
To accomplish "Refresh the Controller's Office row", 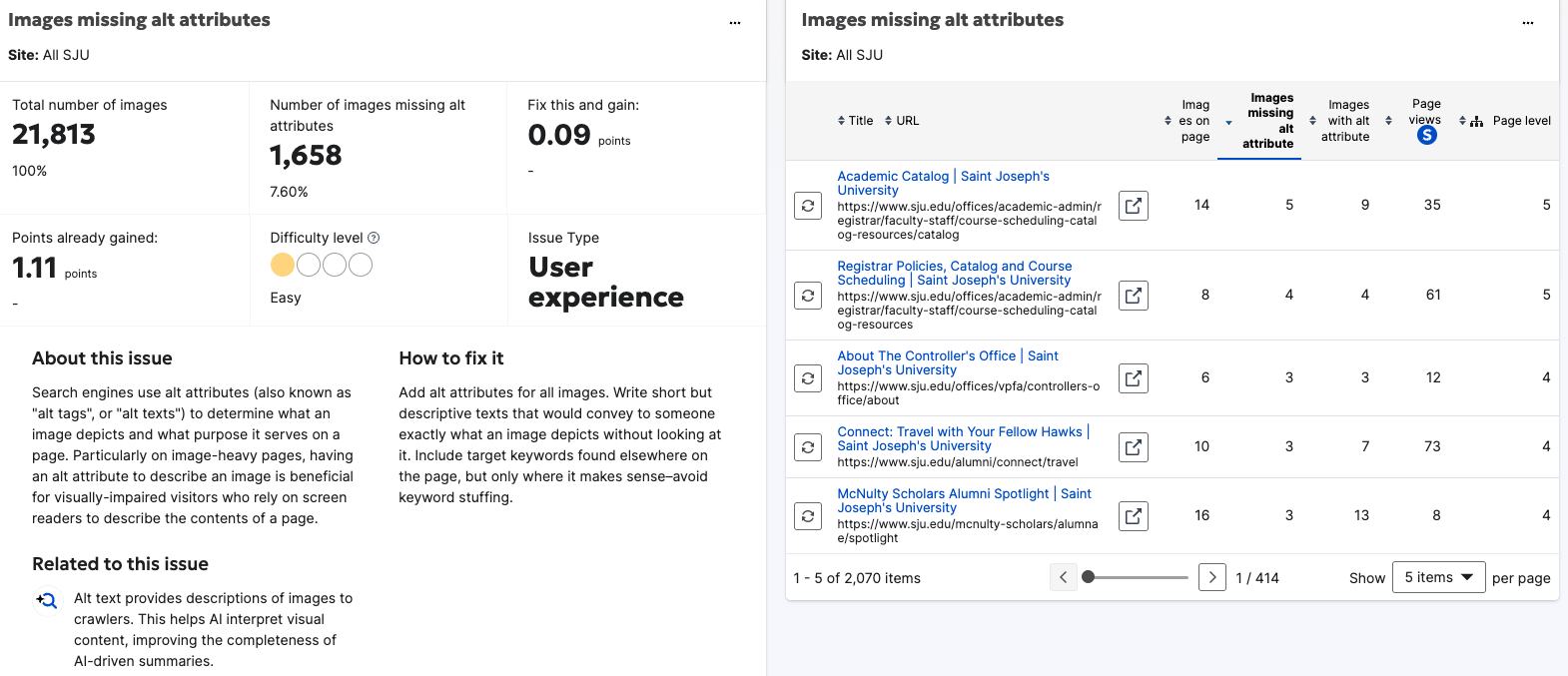I will tap(808, 378).
